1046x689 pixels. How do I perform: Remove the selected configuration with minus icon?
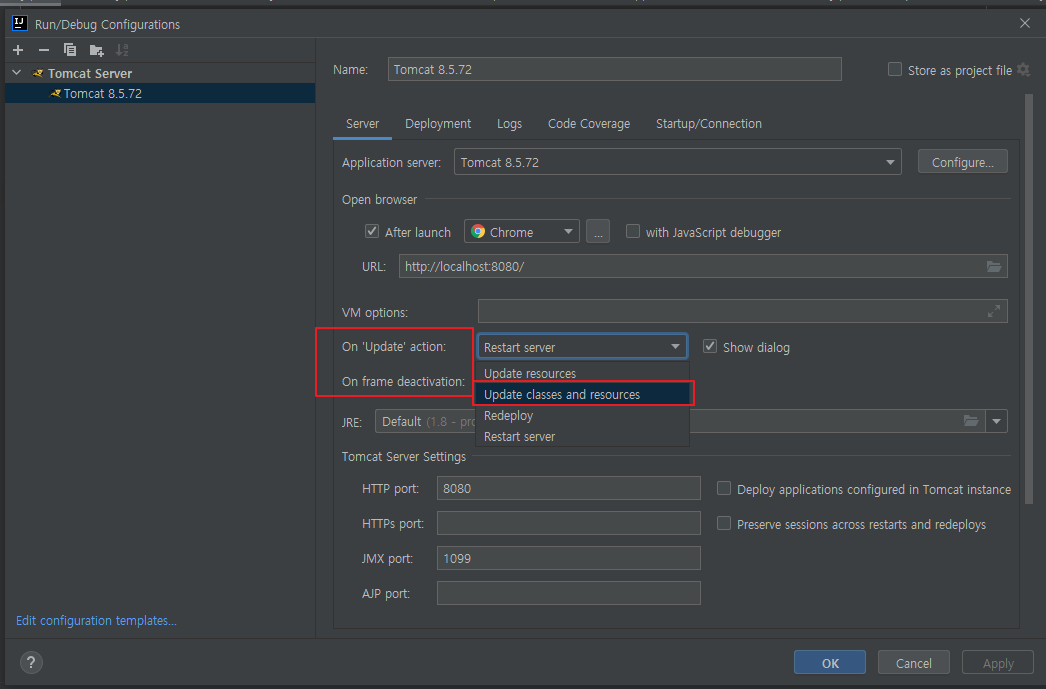click(x=44, y=50)
